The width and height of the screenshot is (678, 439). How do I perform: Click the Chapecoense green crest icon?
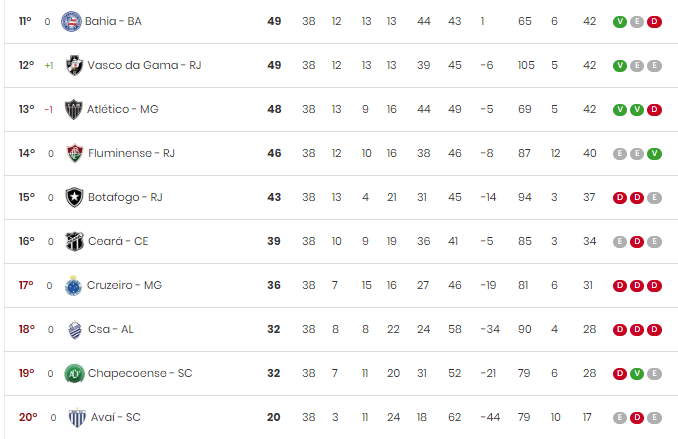pos(74,373)
